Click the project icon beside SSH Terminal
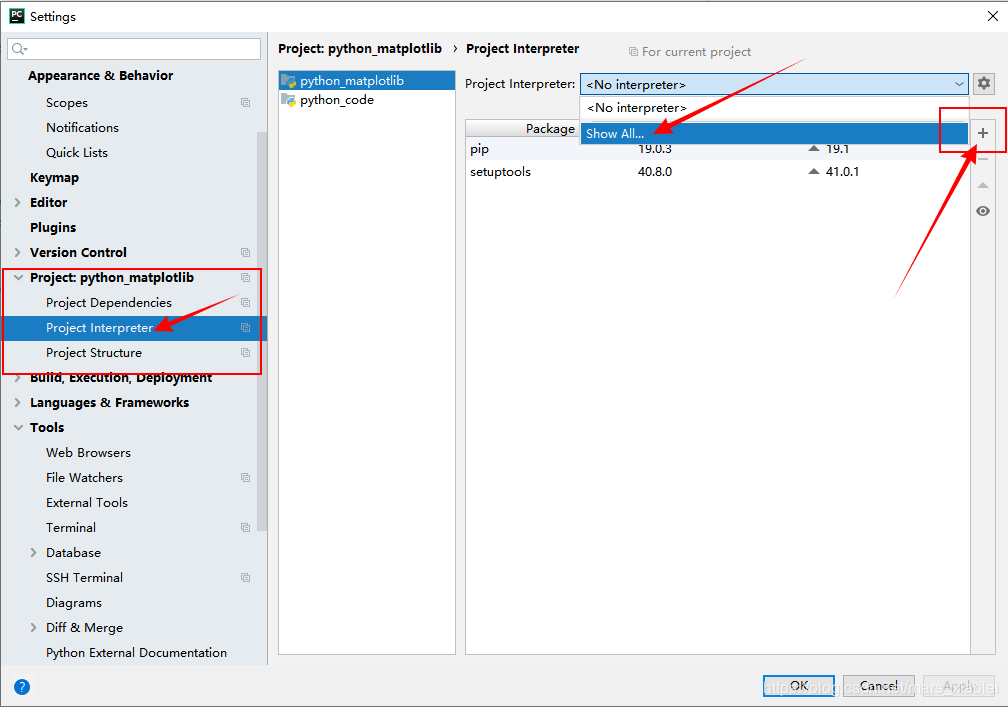This screenshot has height=707, width=1008. (245, 578)
